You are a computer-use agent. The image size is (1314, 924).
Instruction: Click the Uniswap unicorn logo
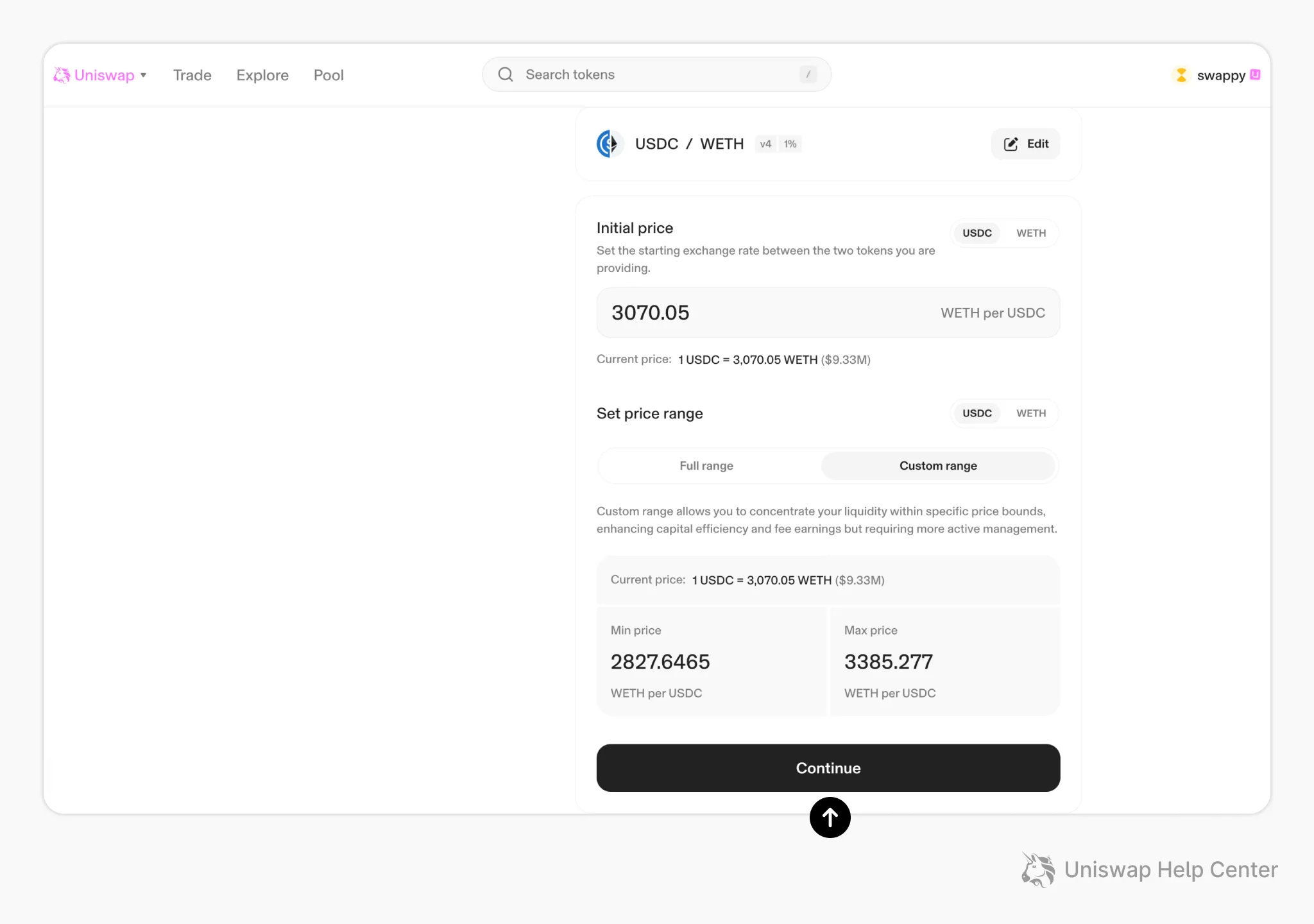tap(62, 75)
